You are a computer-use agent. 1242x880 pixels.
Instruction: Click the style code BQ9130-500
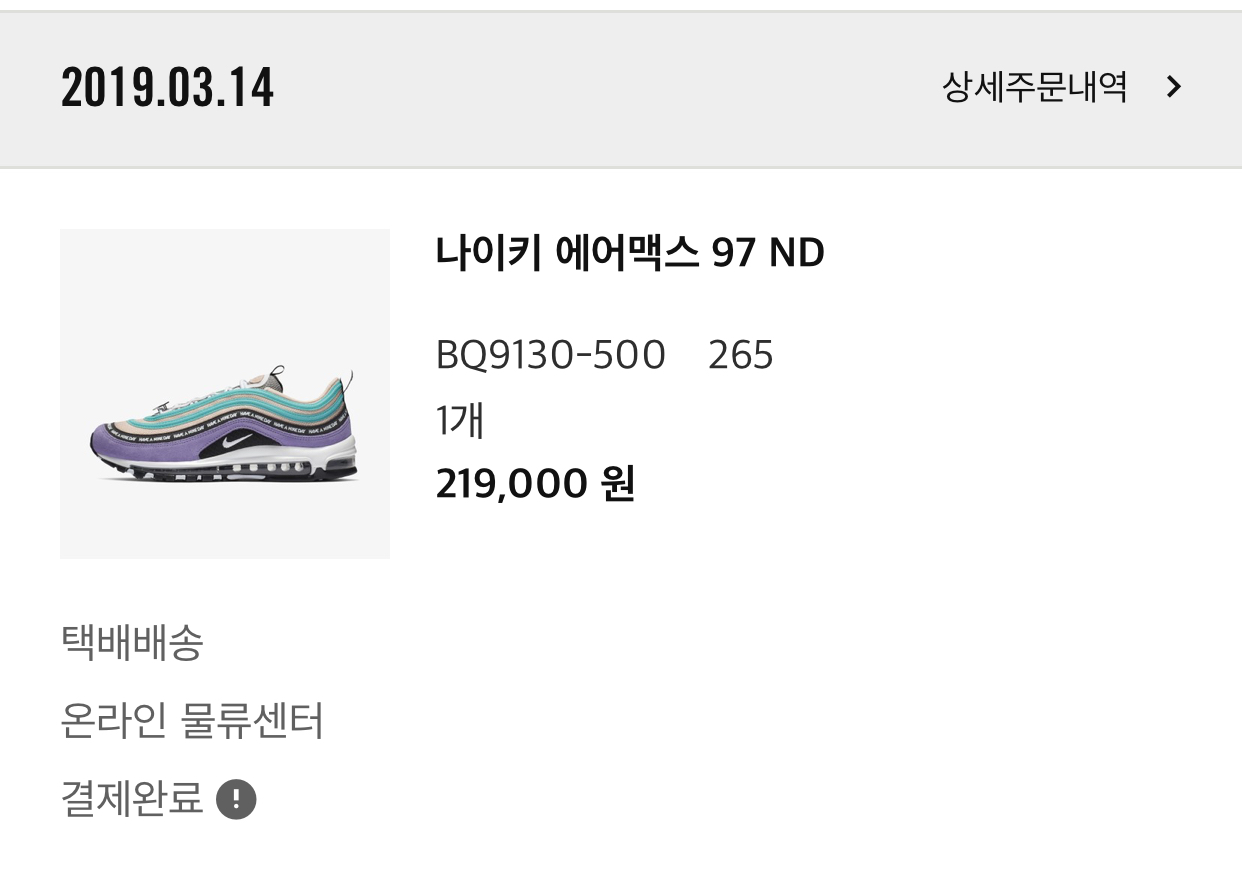click(550, 355)
